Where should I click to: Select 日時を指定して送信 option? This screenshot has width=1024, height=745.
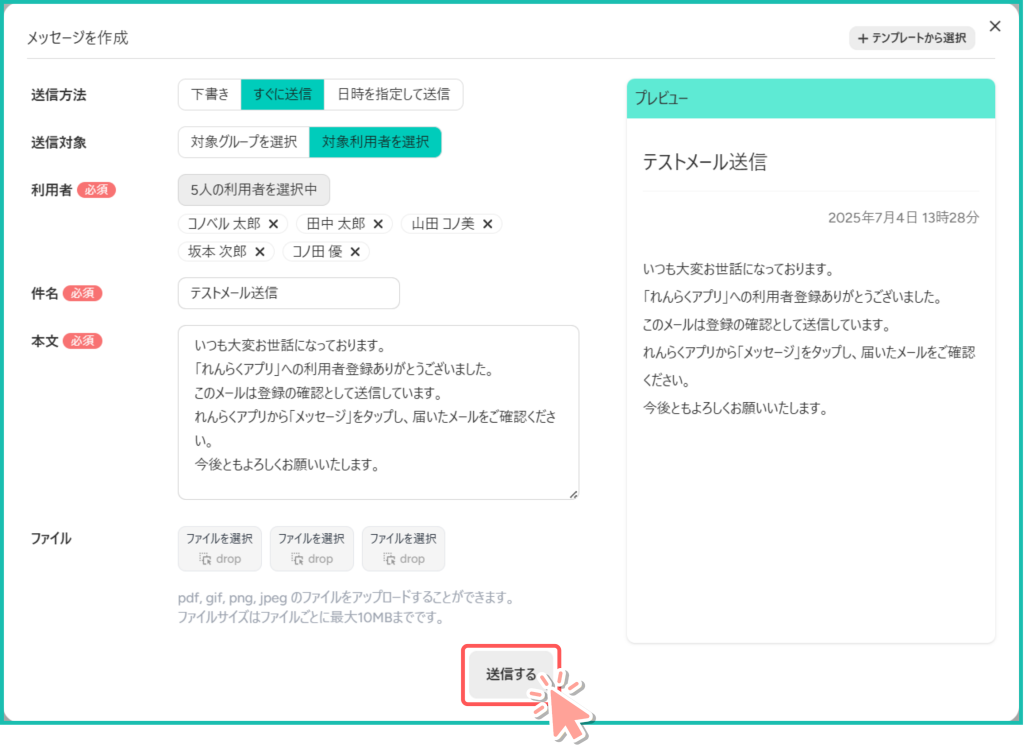[x=393, y=95]
